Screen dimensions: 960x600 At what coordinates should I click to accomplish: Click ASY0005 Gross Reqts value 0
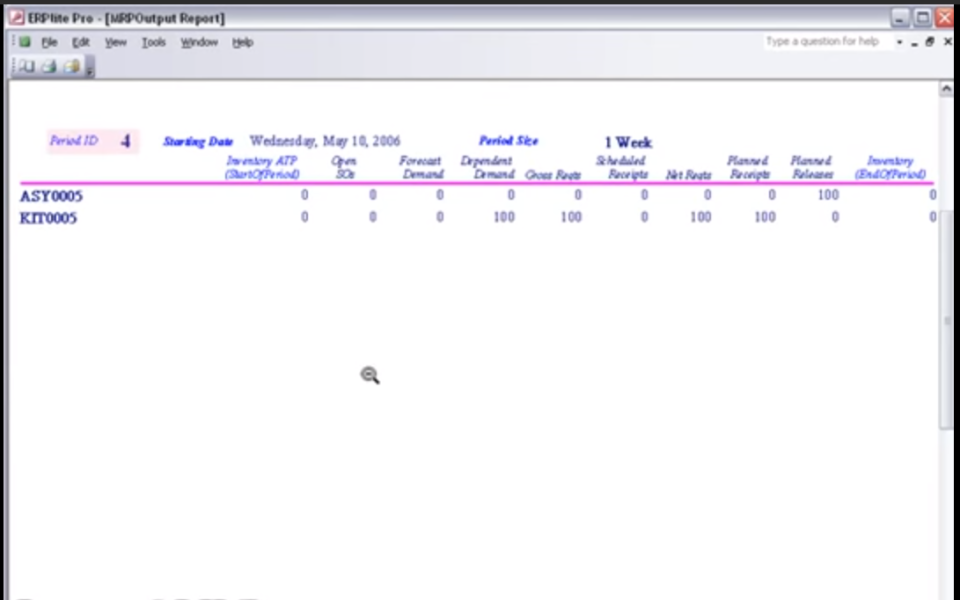[577, 195]
